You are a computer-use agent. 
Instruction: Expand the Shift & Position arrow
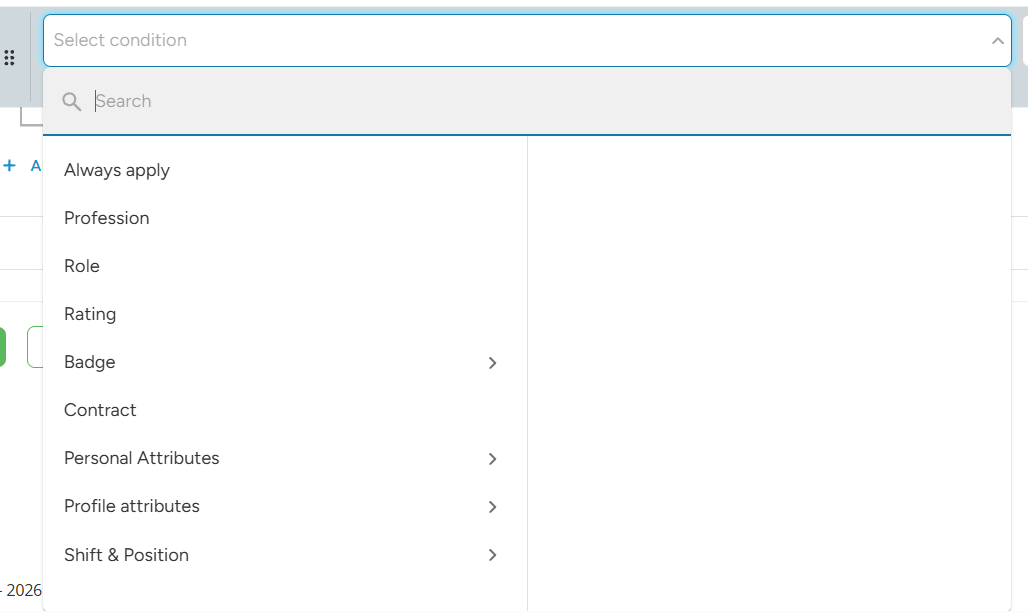[492, 555]
